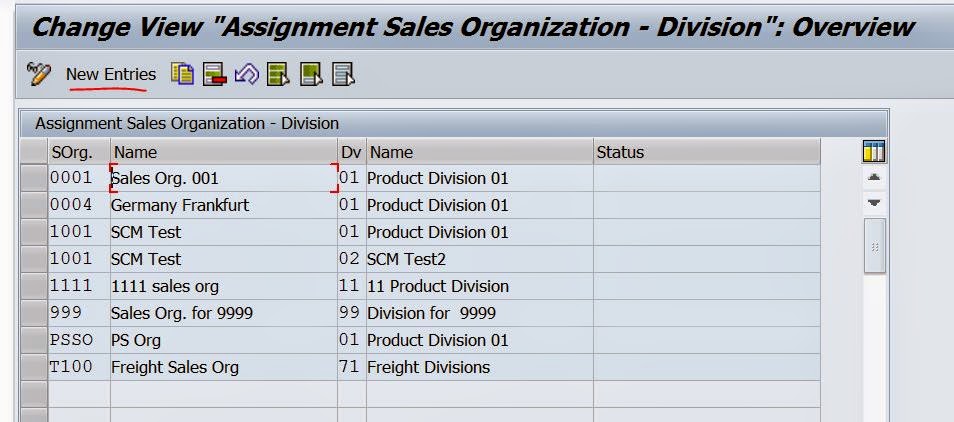The width and height of the screenshot is (954, 422).
Task: Click the Deselect All icon
Action: click(x=343, y=74)
